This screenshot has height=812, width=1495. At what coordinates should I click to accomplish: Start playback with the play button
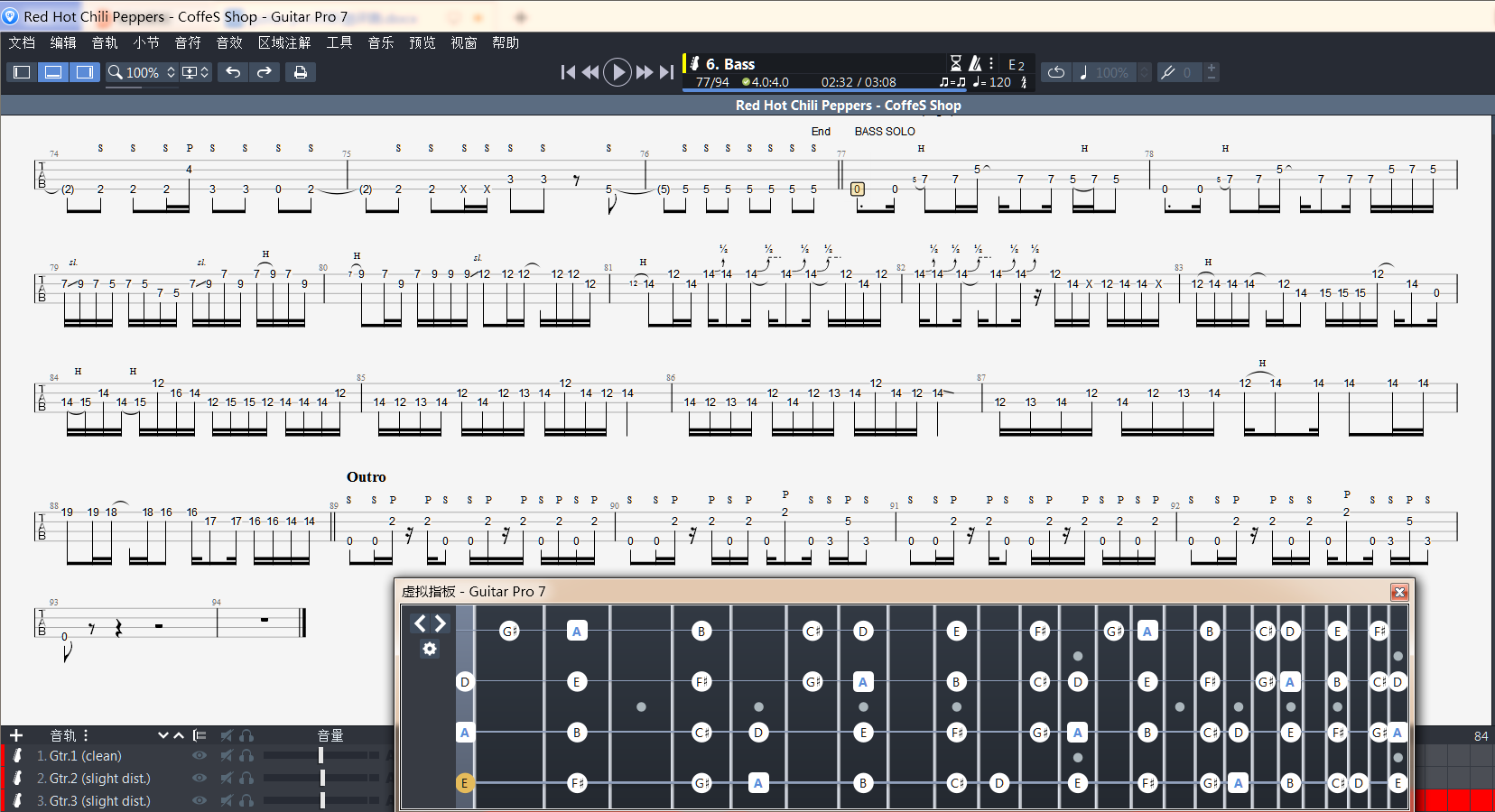pyautogui.click(x=617, y=72)
